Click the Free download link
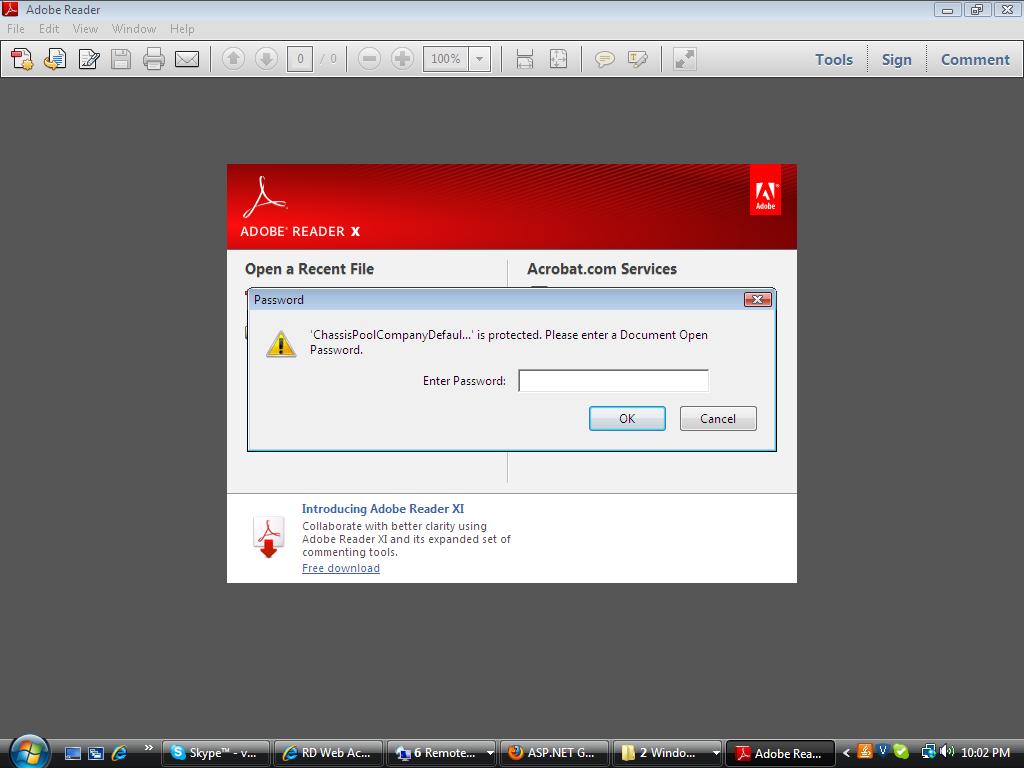The height and width of the screenshot is (768, 1024). (341, 568)
